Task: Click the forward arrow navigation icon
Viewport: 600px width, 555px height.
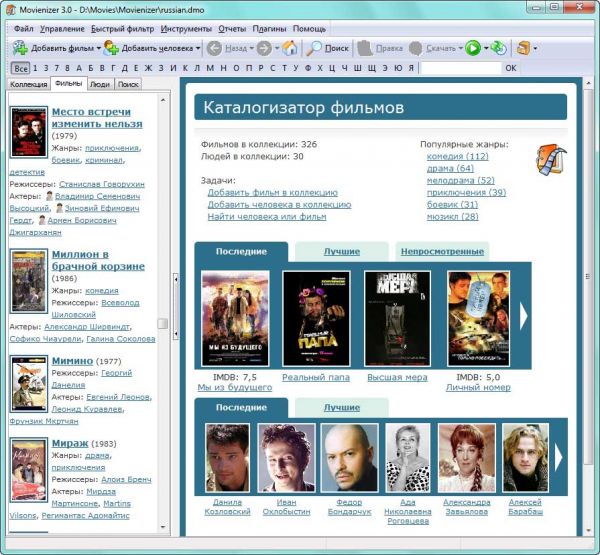Action: tap(264, 48)
